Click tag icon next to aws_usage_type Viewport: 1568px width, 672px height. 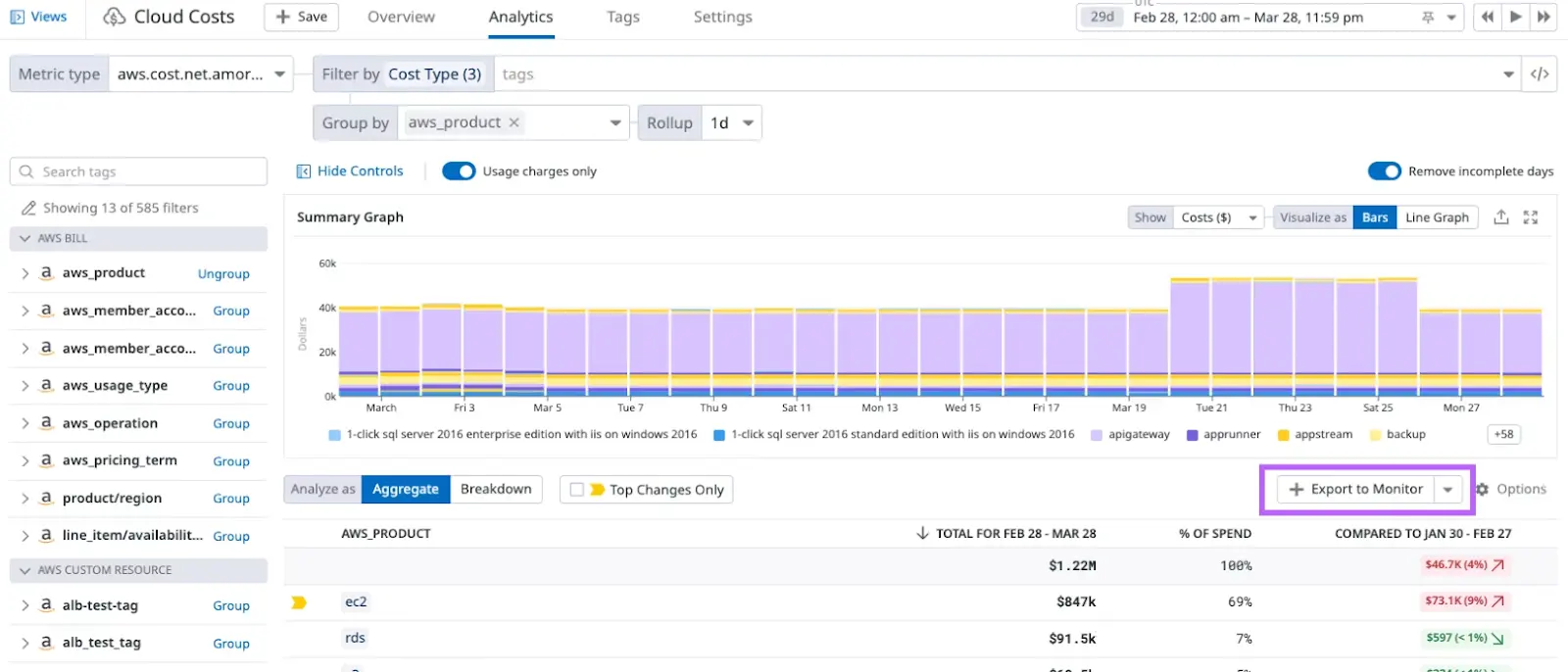(x=46, y=385)
